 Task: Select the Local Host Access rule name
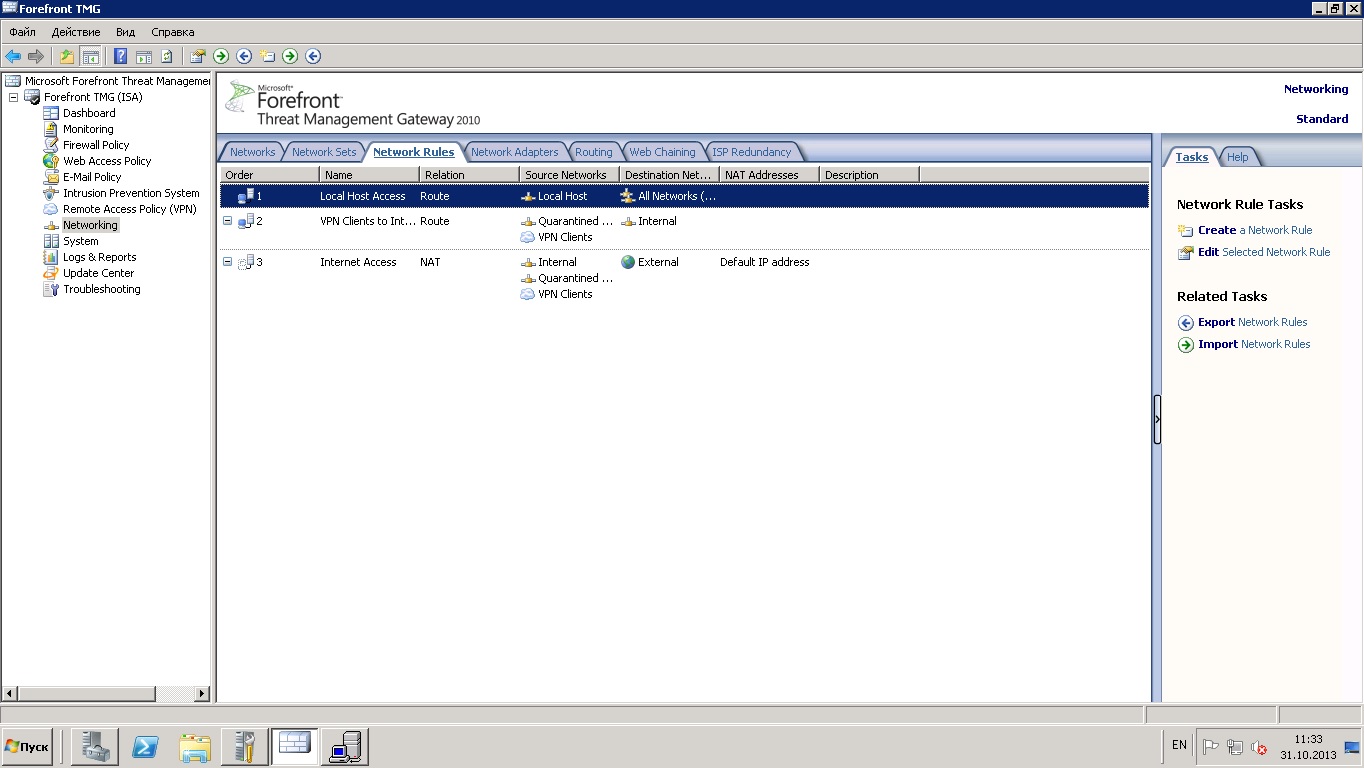362,196
